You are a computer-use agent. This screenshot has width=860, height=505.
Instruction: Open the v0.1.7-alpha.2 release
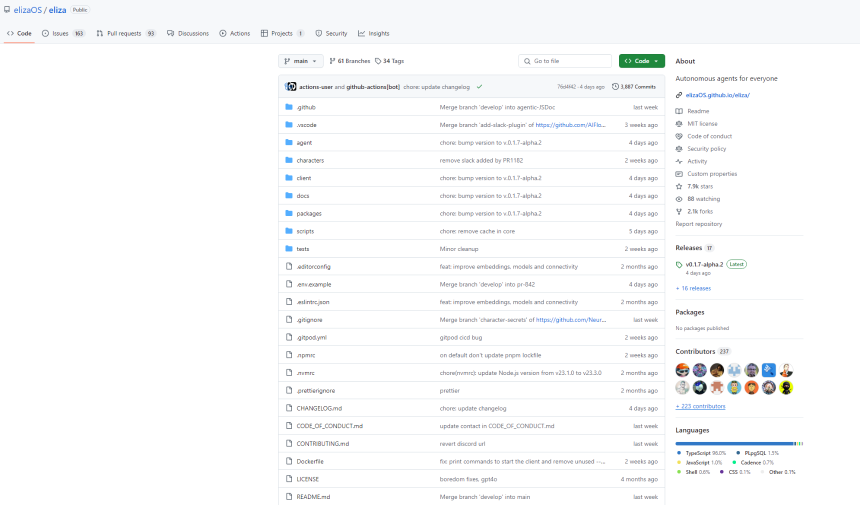click(x=704, y=264)
